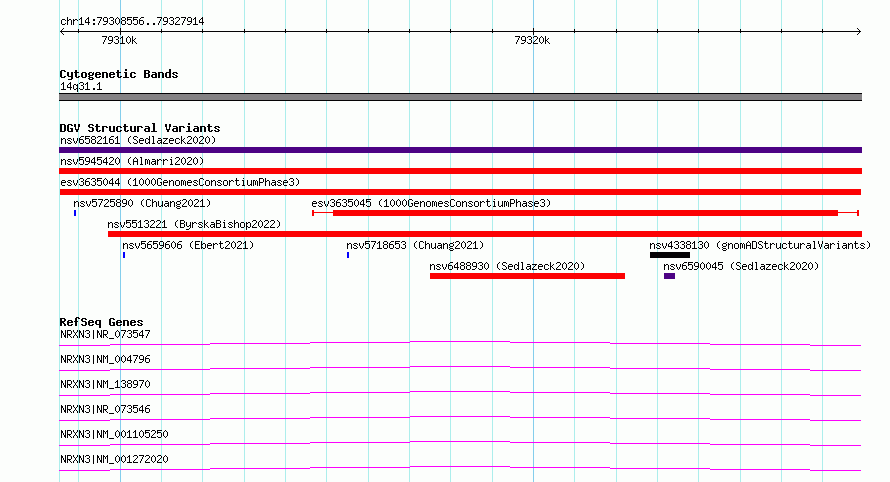Open the nsv5725890 (Chuang2021) label
The width and height of the screenshot is (890, 482).
point(142,203)
